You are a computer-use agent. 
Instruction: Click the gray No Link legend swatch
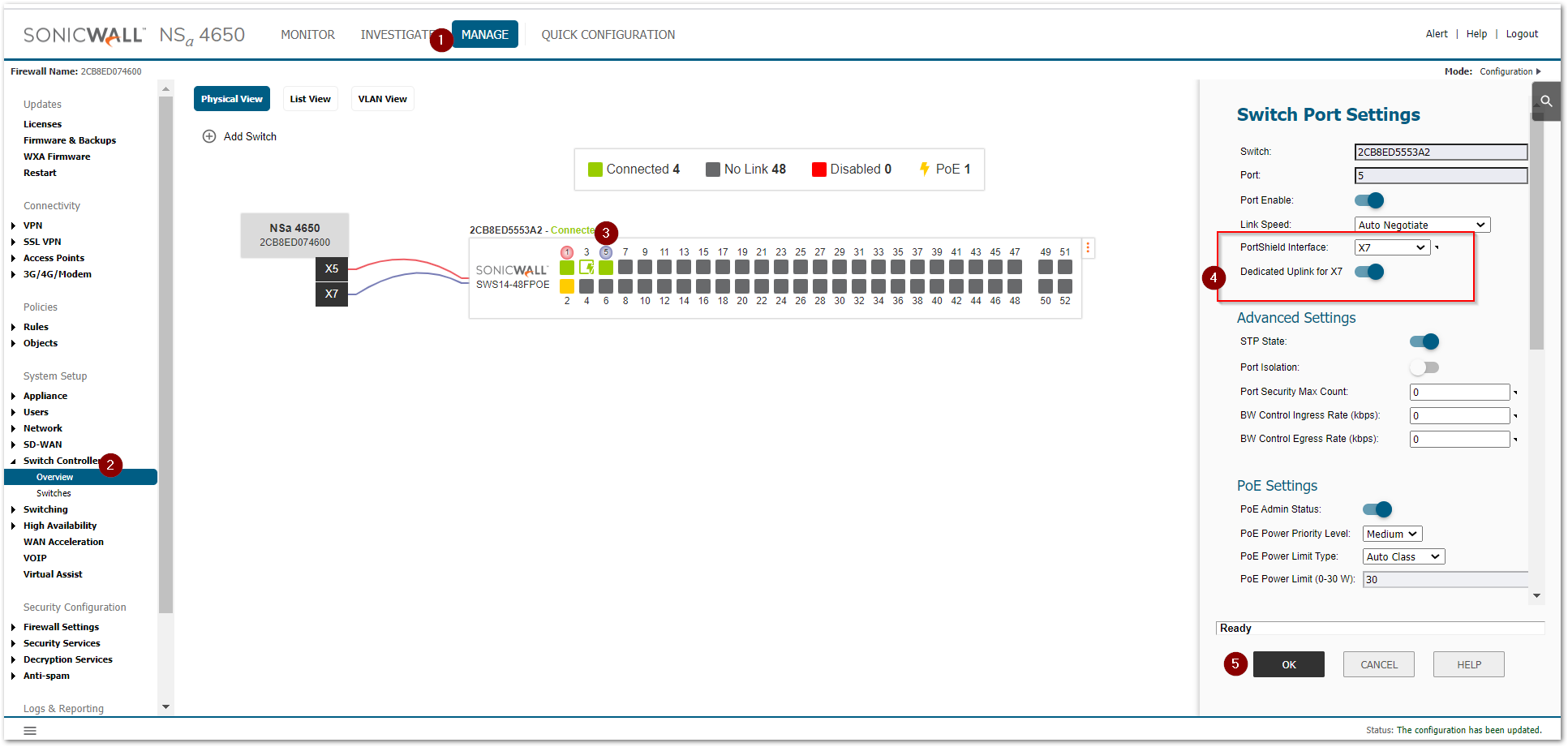(713, 169)
